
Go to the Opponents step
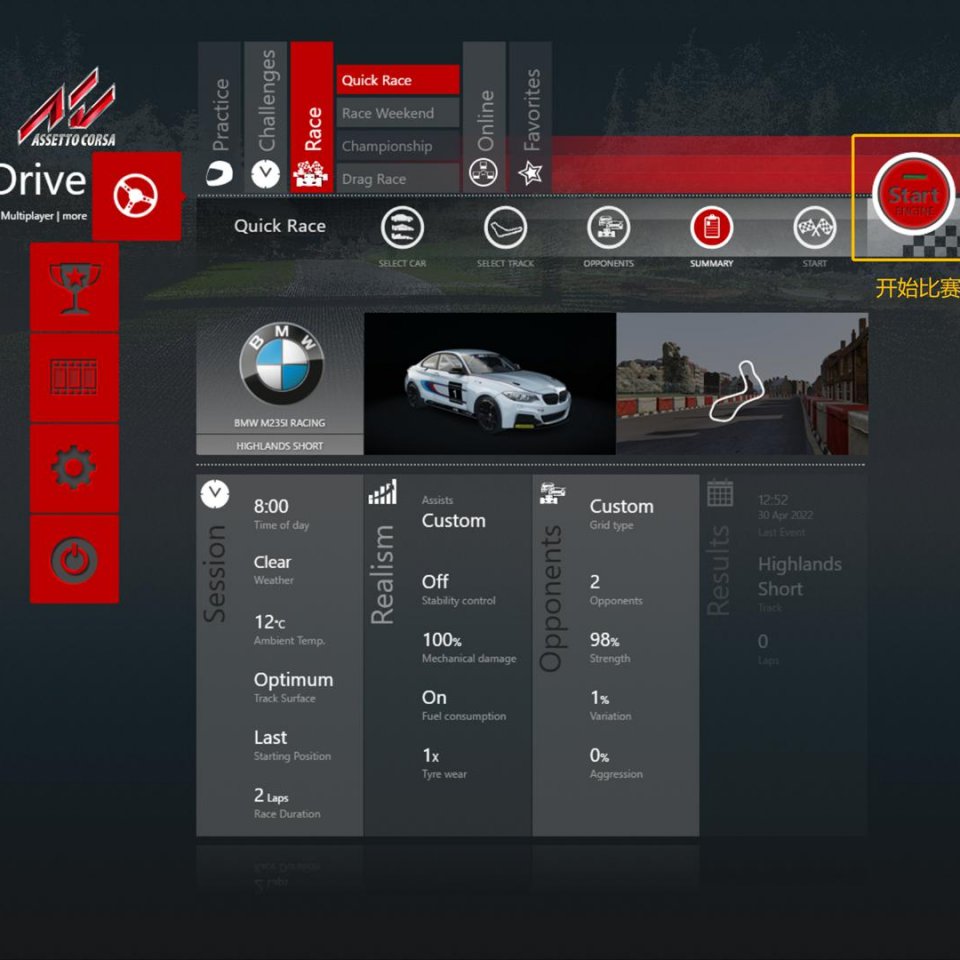pos(609,228)
